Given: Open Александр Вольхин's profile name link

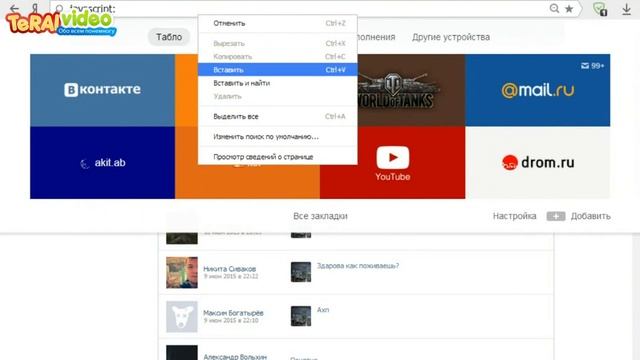Looking at the screenshot, I should point(235,357).
